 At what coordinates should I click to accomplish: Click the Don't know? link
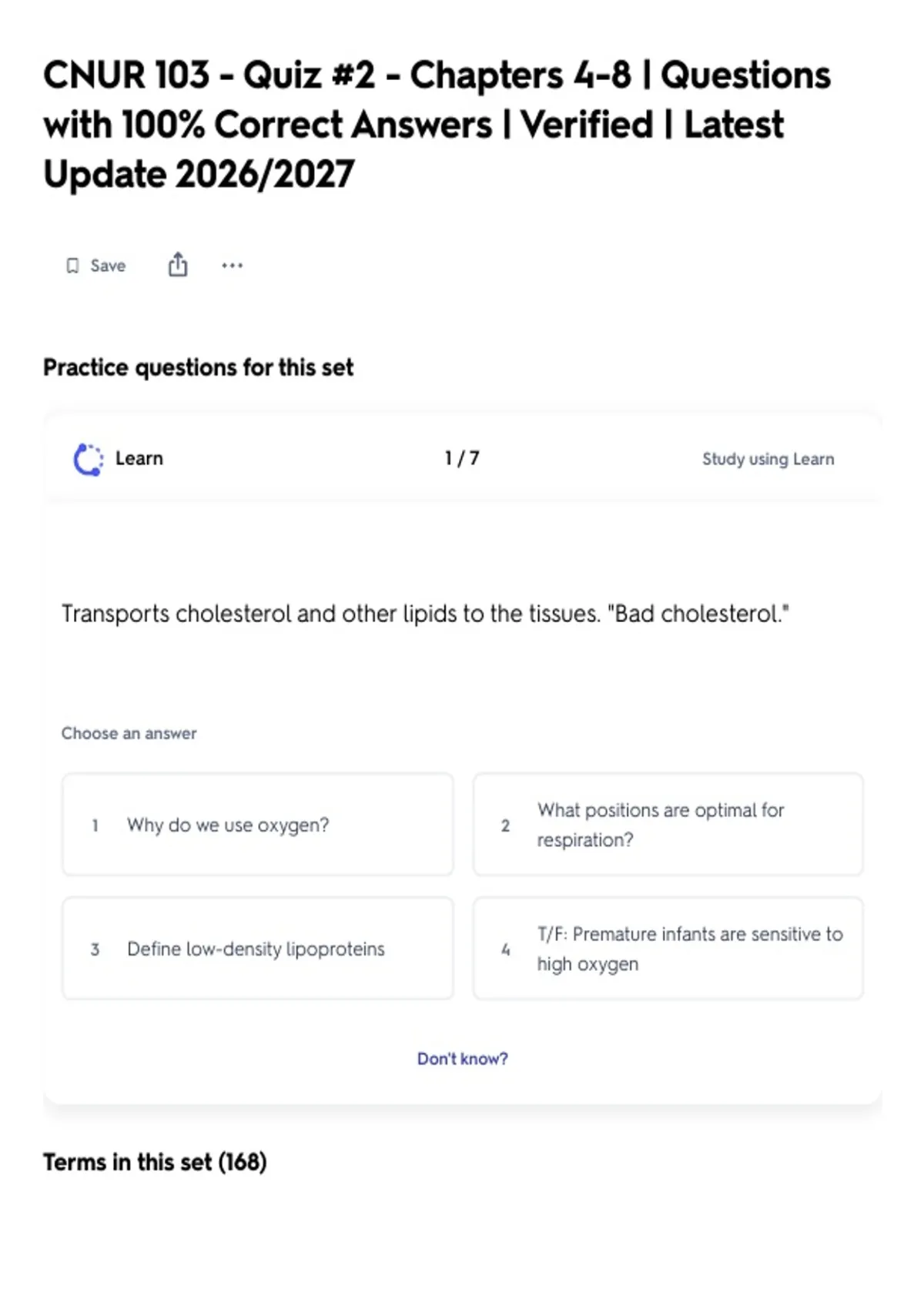coord(462,1059)
